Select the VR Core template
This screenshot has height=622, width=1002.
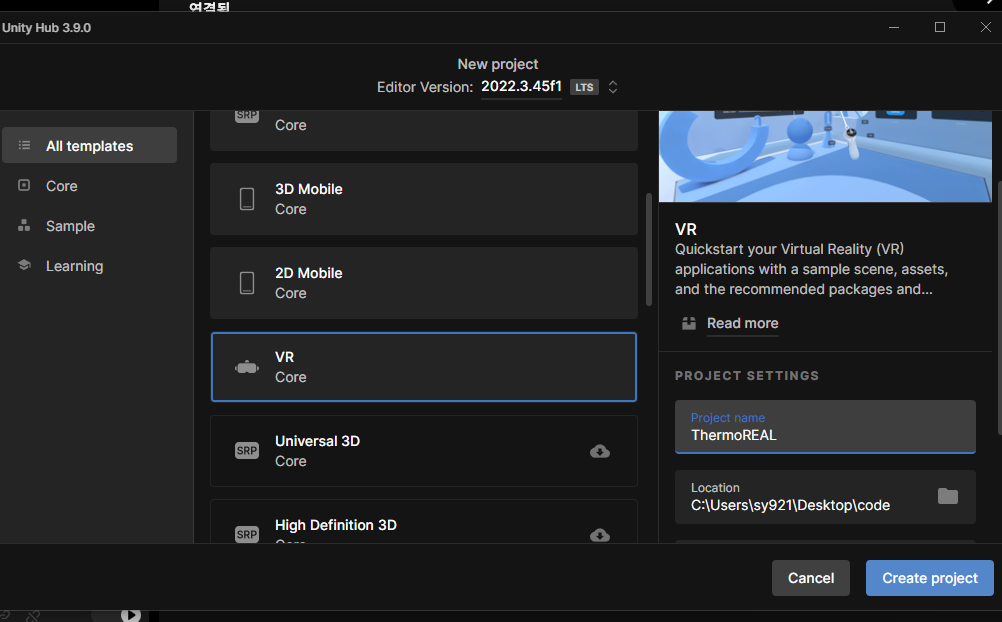pyautogui.click(x=424, y=367)
